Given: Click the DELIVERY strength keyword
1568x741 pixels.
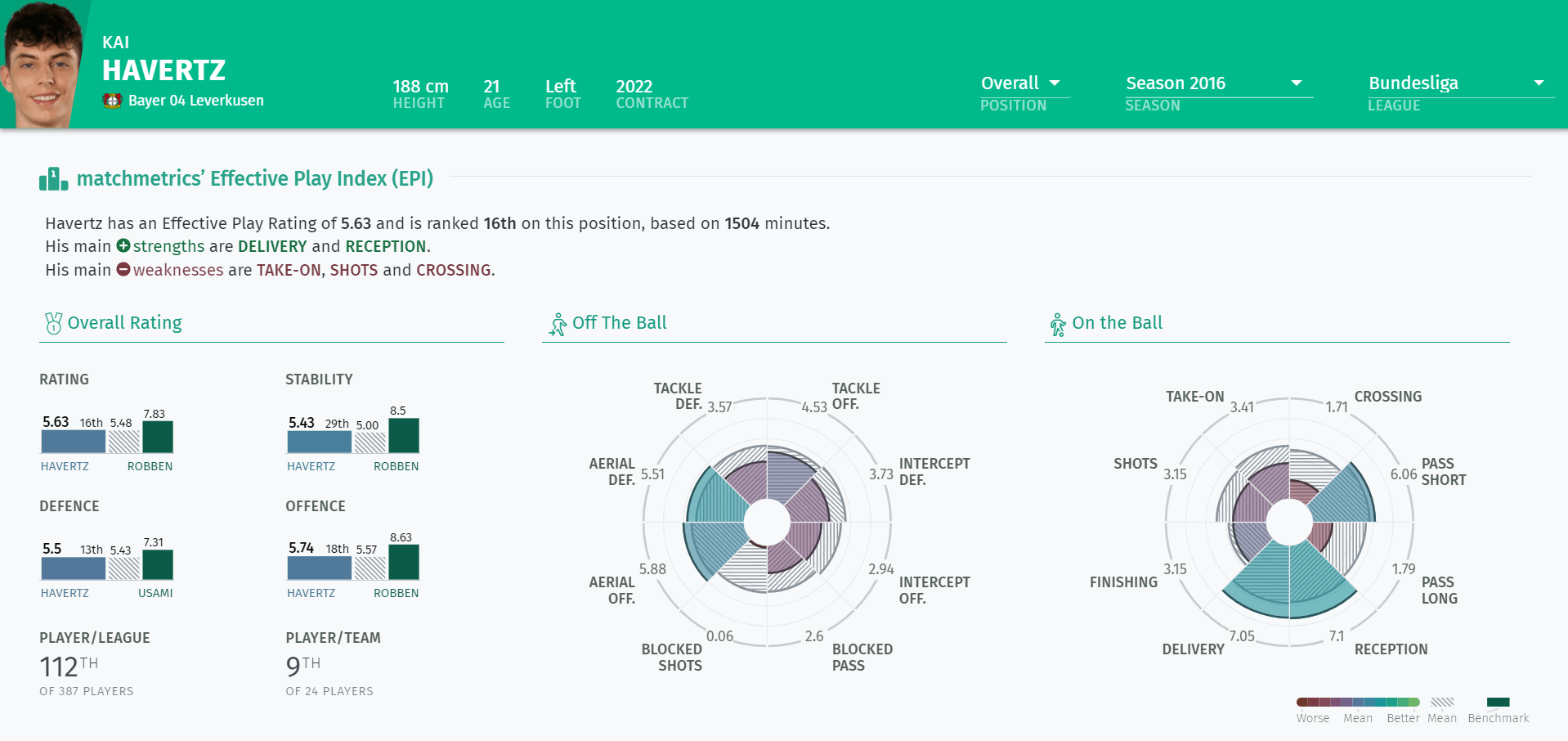Looking at the screenshot, I should pyautogui.click(x=272, y=246).
